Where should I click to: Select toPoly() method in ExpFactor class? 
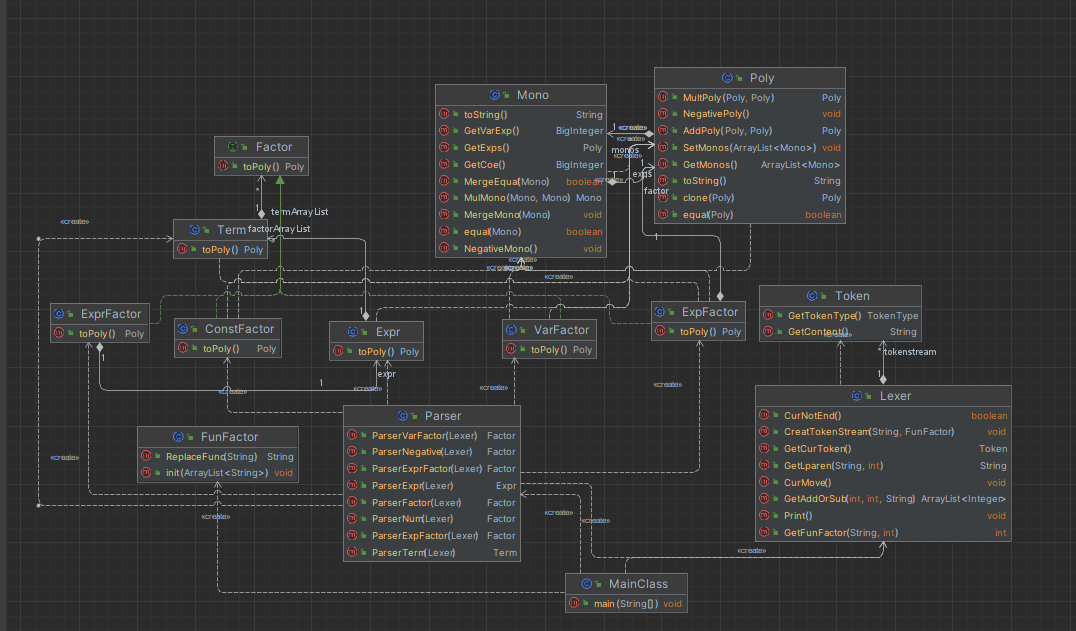coord(699,331)
